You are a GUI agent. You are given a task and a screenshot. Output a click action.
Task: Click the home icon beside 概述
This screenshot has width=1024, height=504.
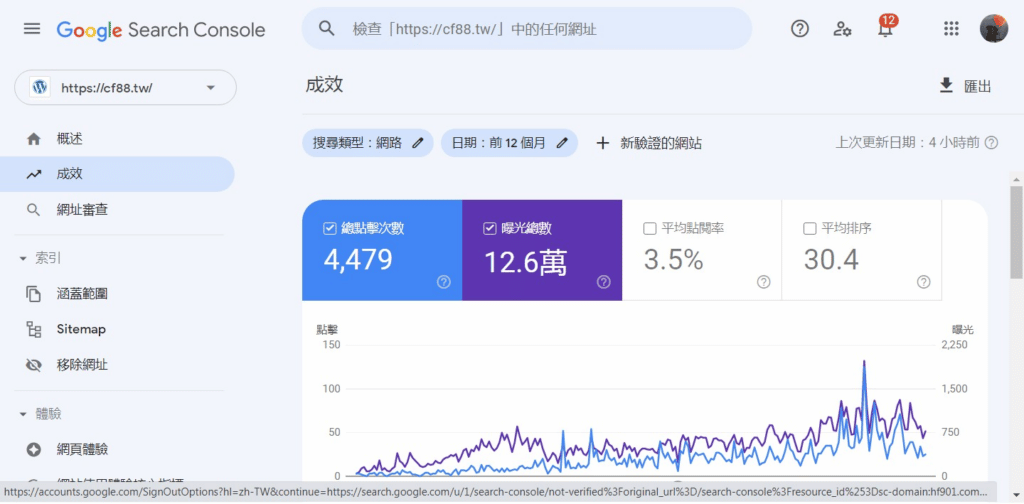[x=33, y=139]
